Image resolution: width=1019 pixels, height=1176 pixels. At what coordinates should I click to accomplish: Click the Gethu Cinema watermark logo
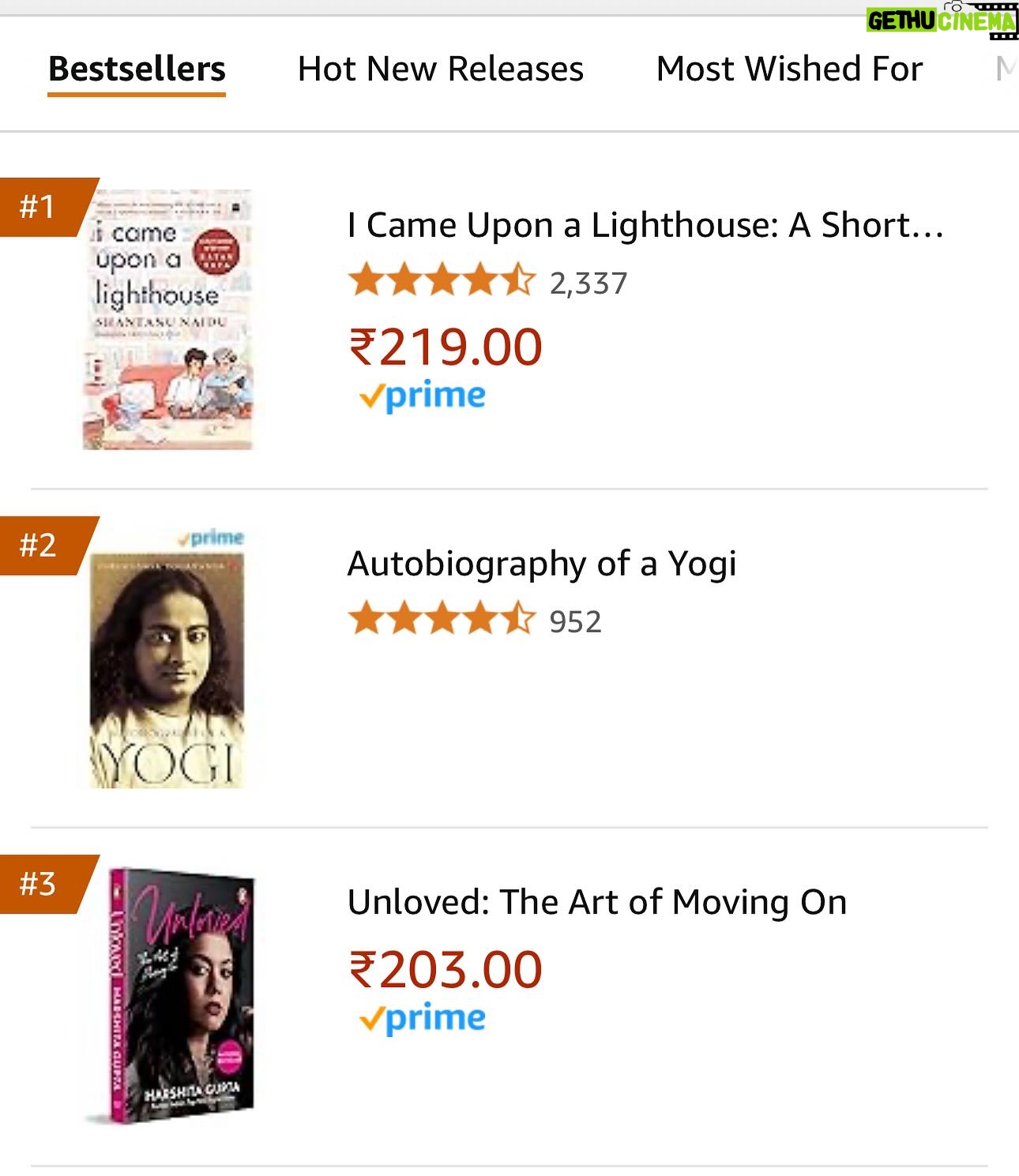(941, 20)
